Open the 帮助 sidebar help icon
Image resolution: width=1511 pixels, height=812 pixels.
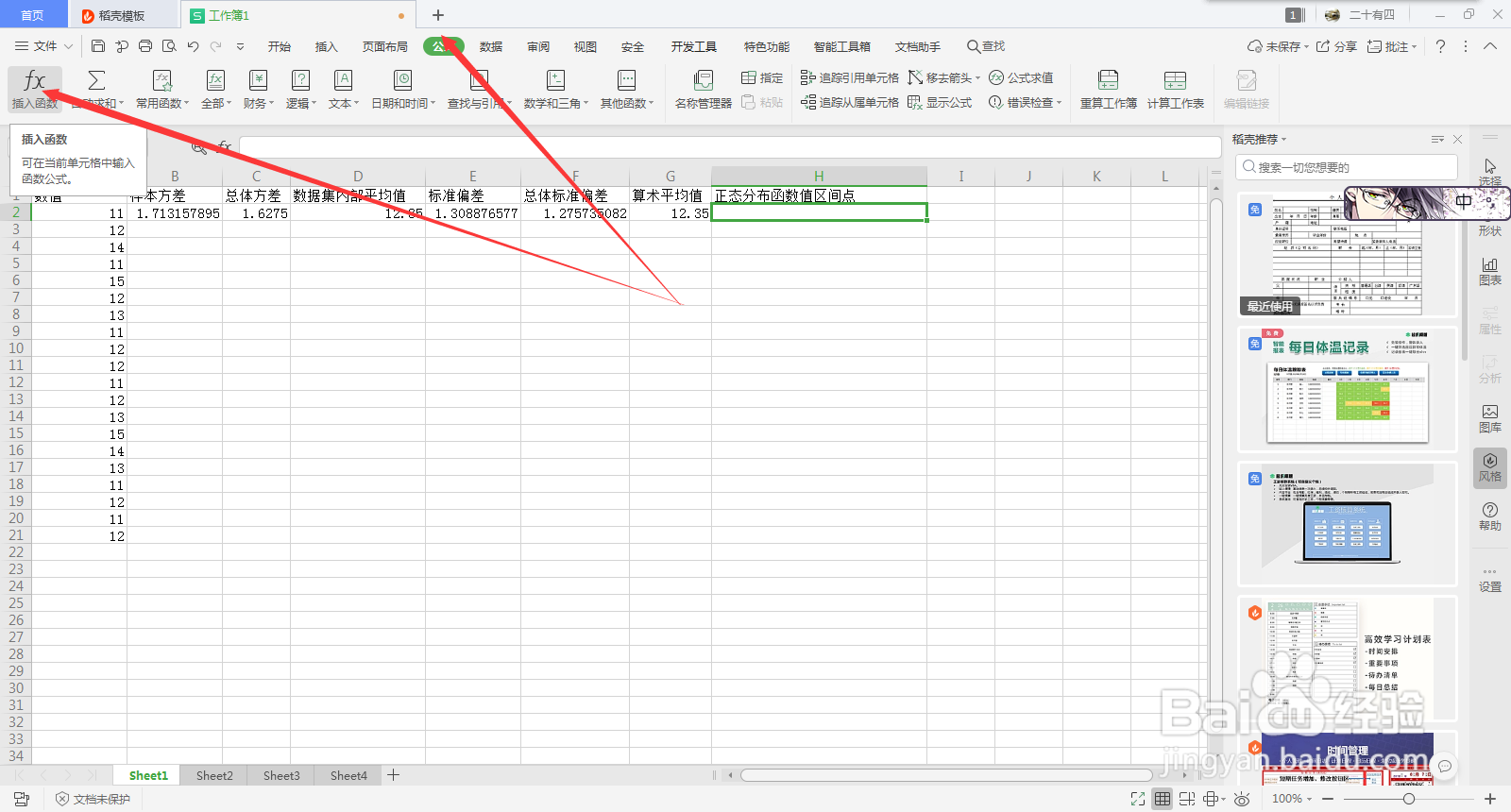click(x=1490, y=516)
